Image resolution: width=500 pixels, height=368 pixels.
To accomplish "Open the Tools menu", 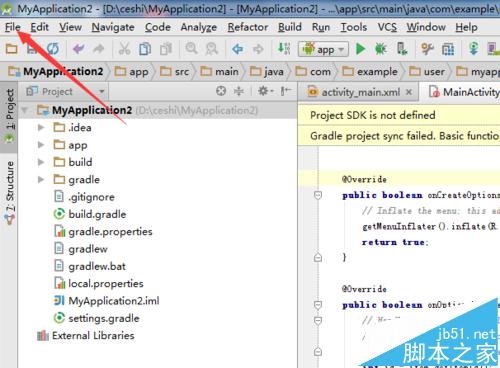I will pyautogui.click(x=353, y=27).
